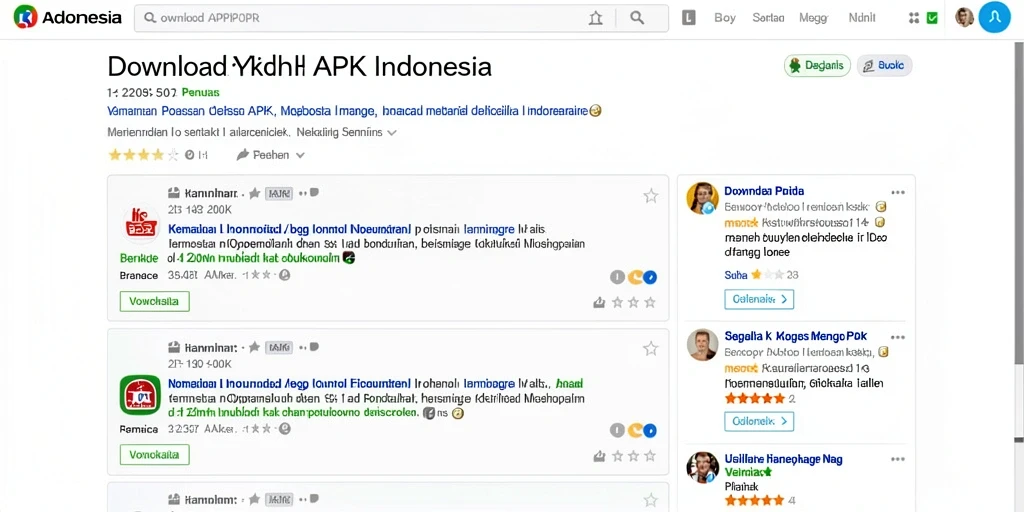Click the green 'Dagarls' pill button
Image resolution: width=1024 pixels, height=512 pixels.
[817, 65]
